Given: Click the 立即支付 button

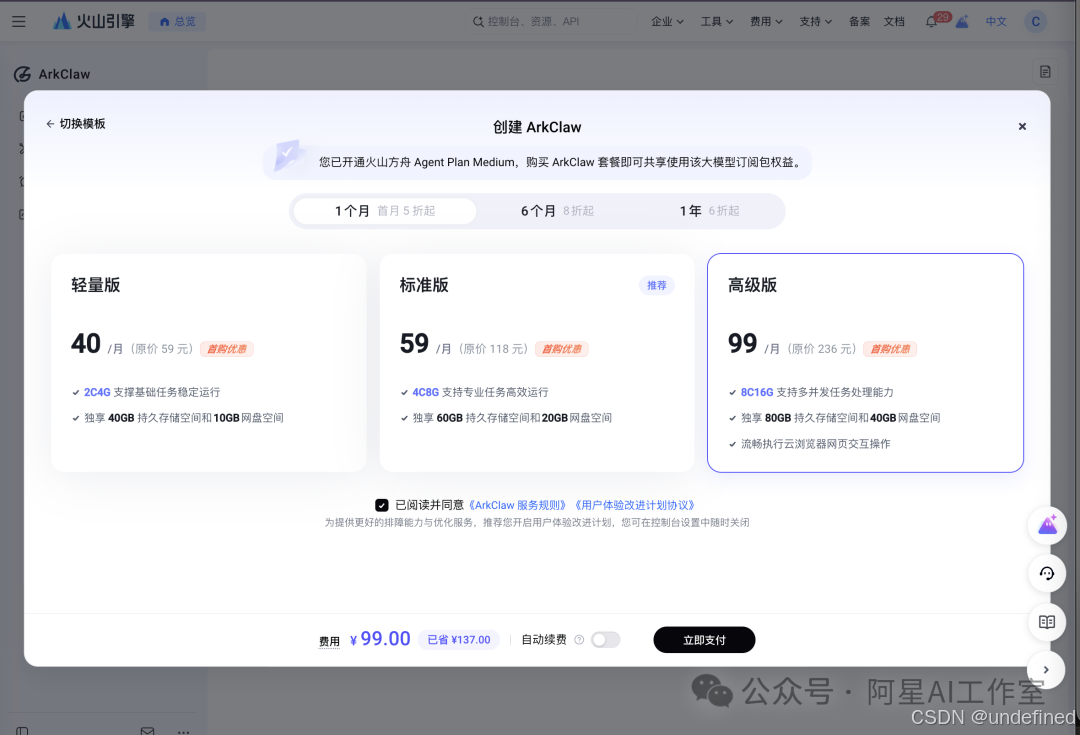Looking at the screenshot, I should pyautogui.click(x=704, y=640).
